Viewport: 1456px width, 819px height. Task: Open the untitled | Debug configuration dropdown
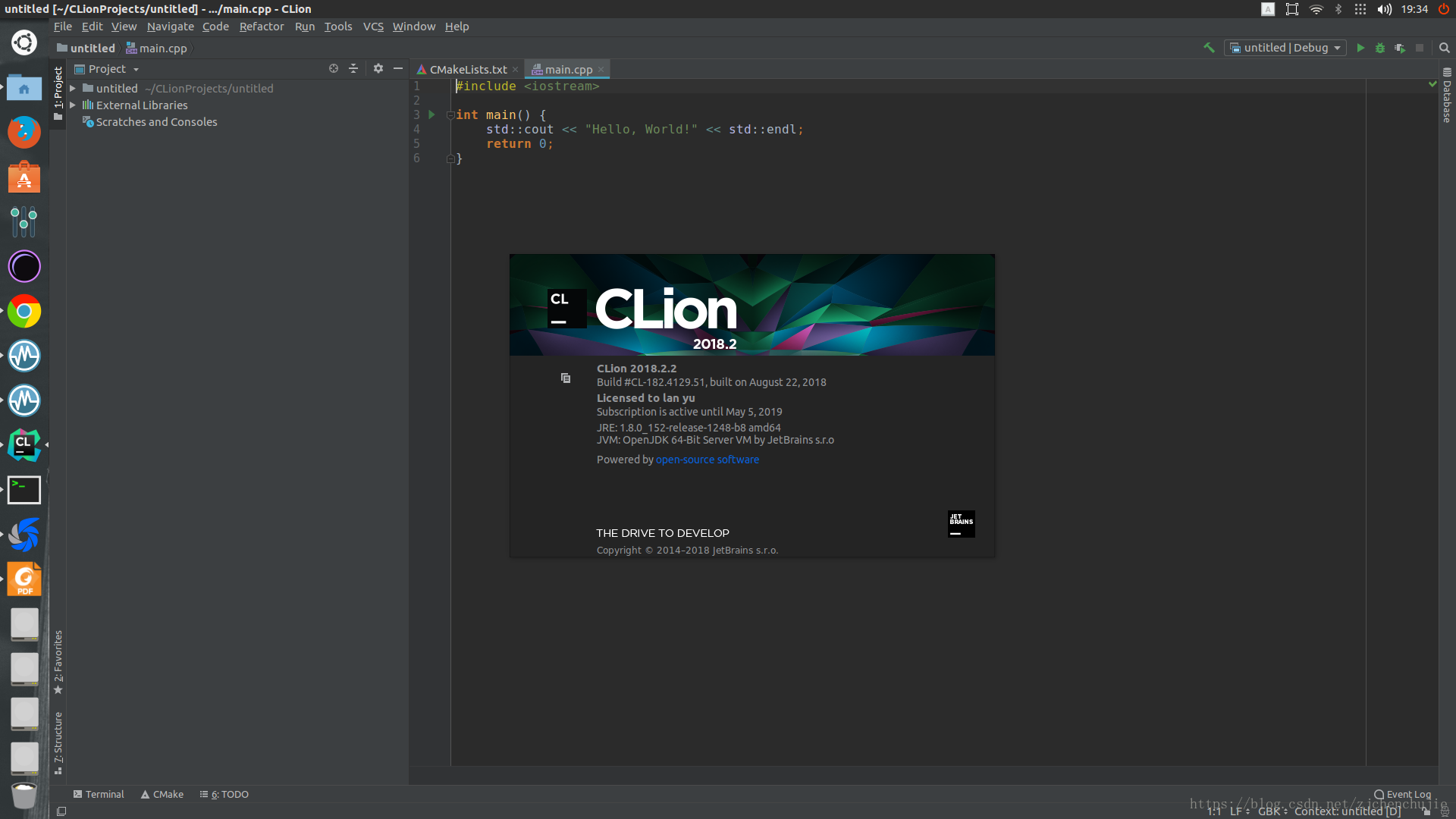(x=1285, y=48)
